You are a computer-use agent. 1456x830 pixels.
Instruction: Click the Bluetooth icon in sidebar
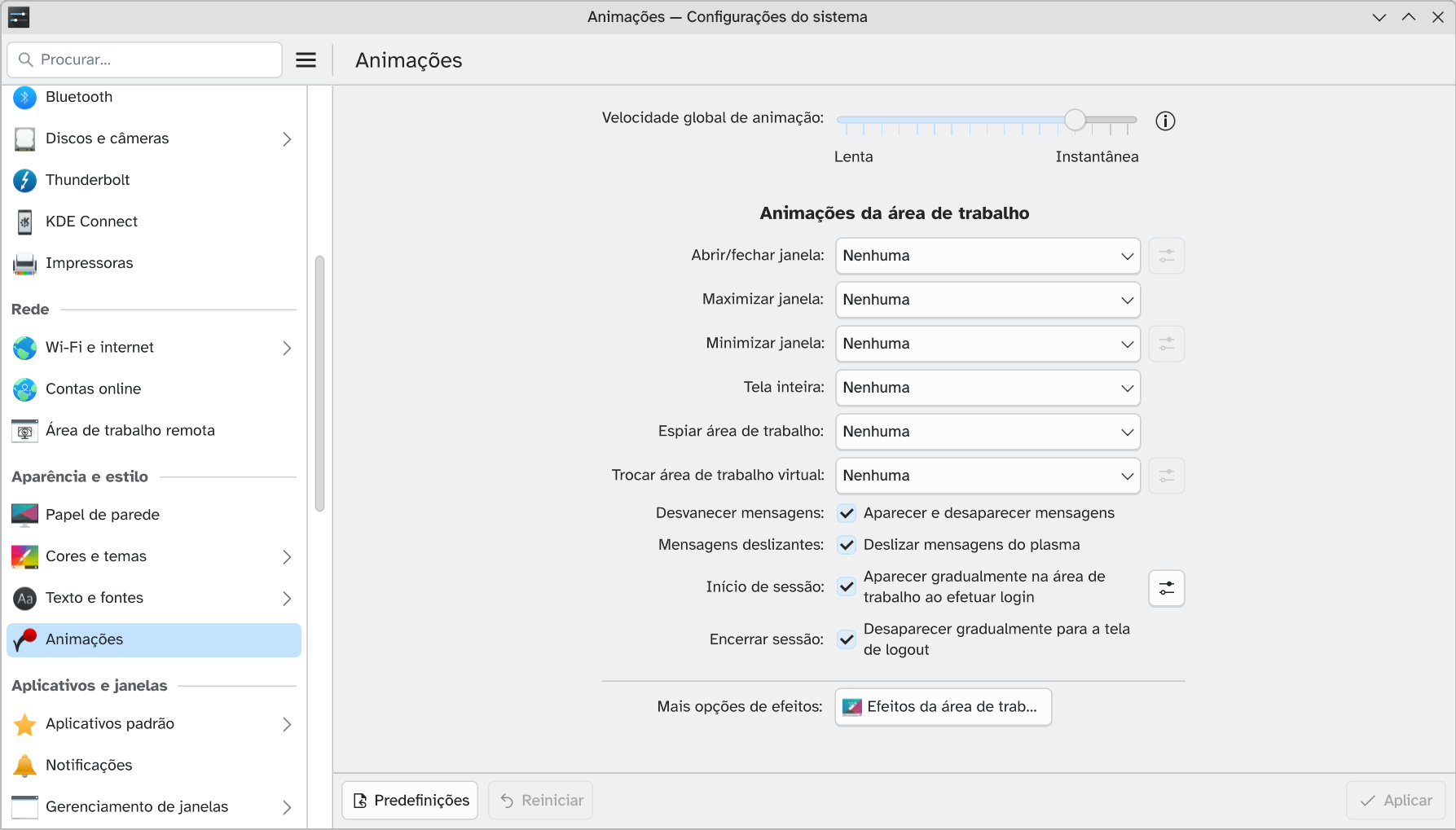tap(25, 98)
